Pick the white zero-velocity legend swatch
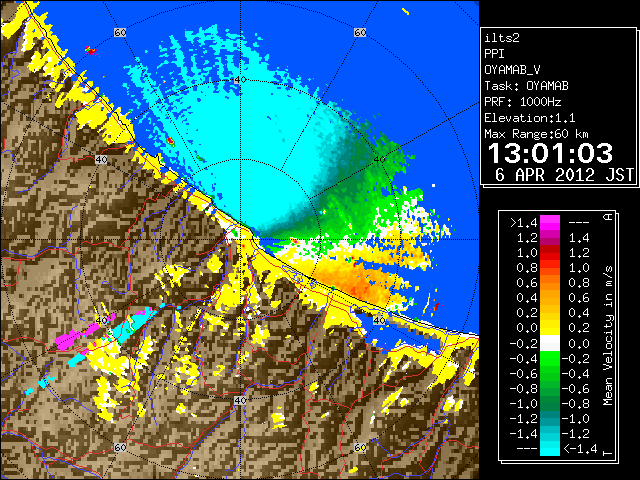Image resolution: width=640 pixels, height=480 pixels. pos(550,343)
